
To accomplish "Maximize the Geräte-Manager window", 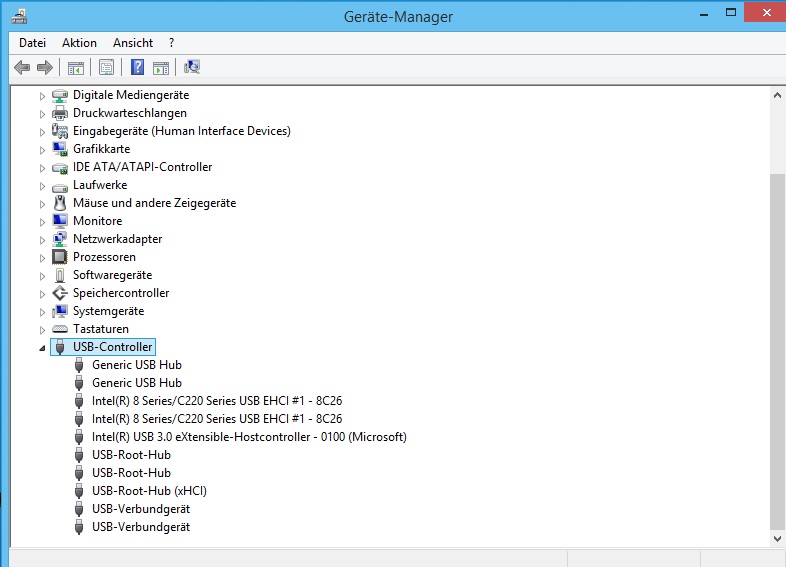I will tap(731, 13).
